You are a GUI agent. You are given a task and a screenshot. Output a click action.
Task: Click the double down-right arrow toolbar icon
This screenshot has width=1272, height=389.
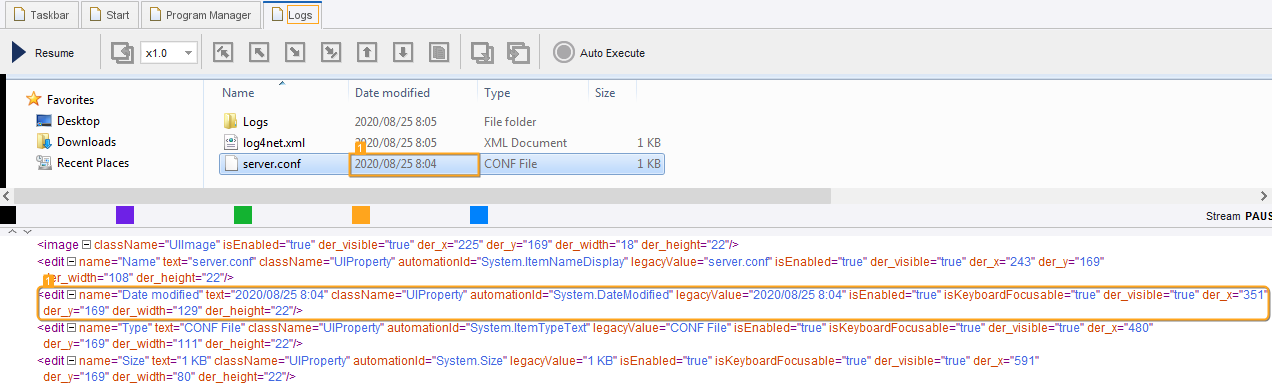click(x=331, y=53)
